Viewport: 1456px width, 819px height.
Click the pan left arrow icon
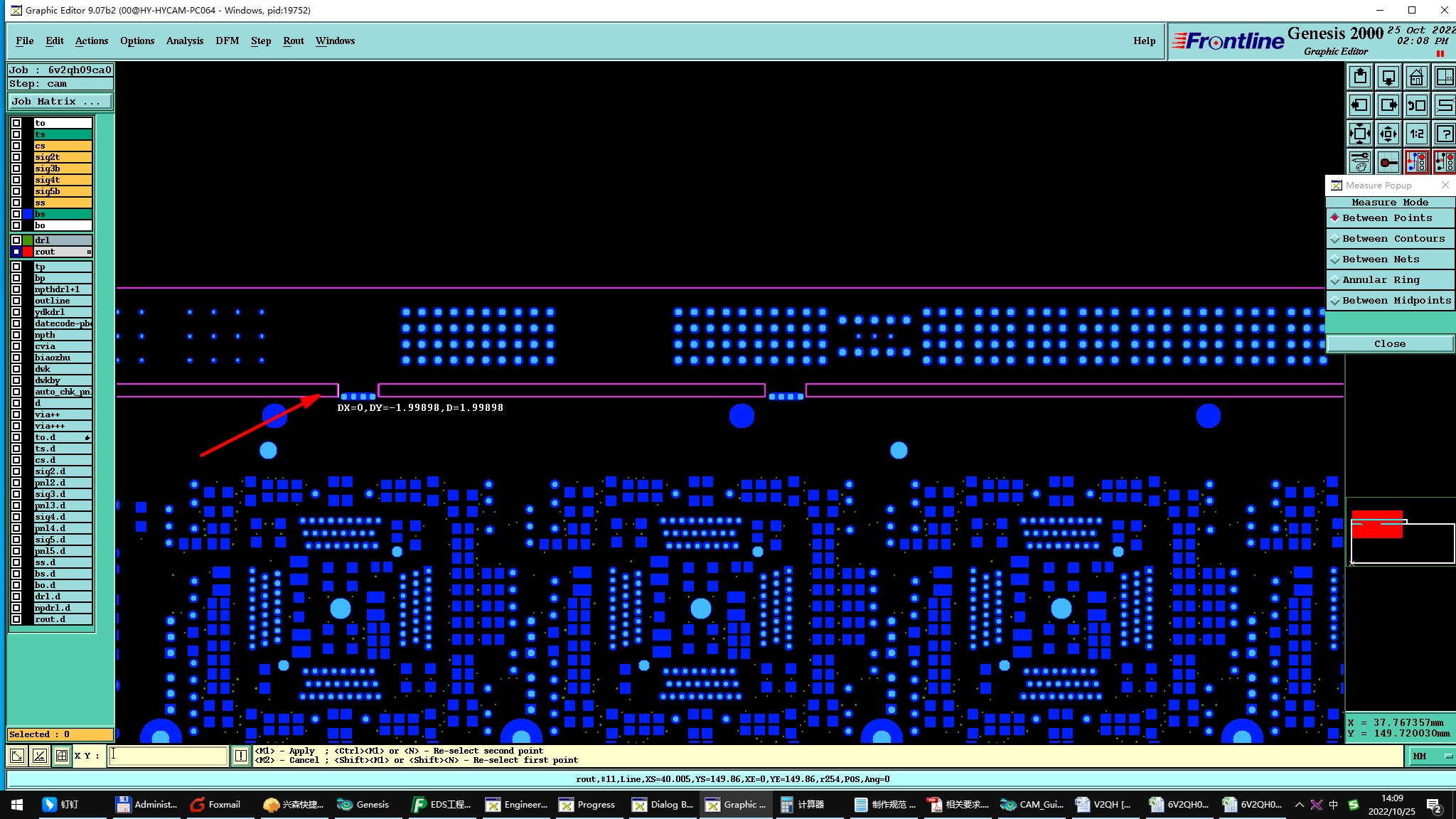pos(1359,105)
